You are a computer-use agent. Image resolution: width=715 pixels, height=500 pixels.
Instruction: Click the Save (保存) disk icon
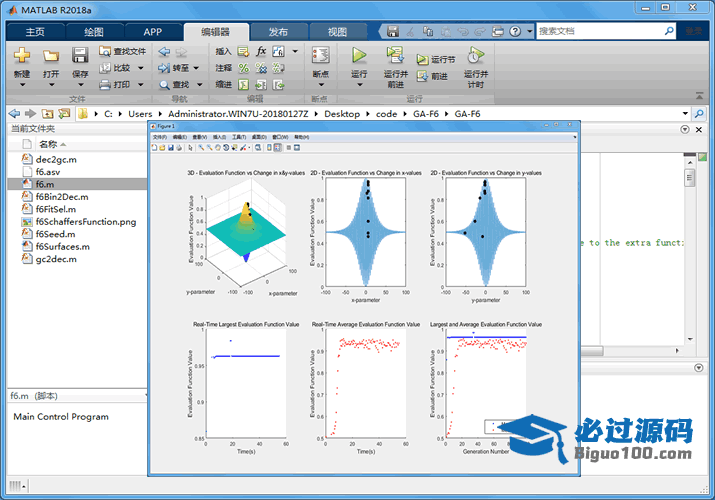point(80,56)
